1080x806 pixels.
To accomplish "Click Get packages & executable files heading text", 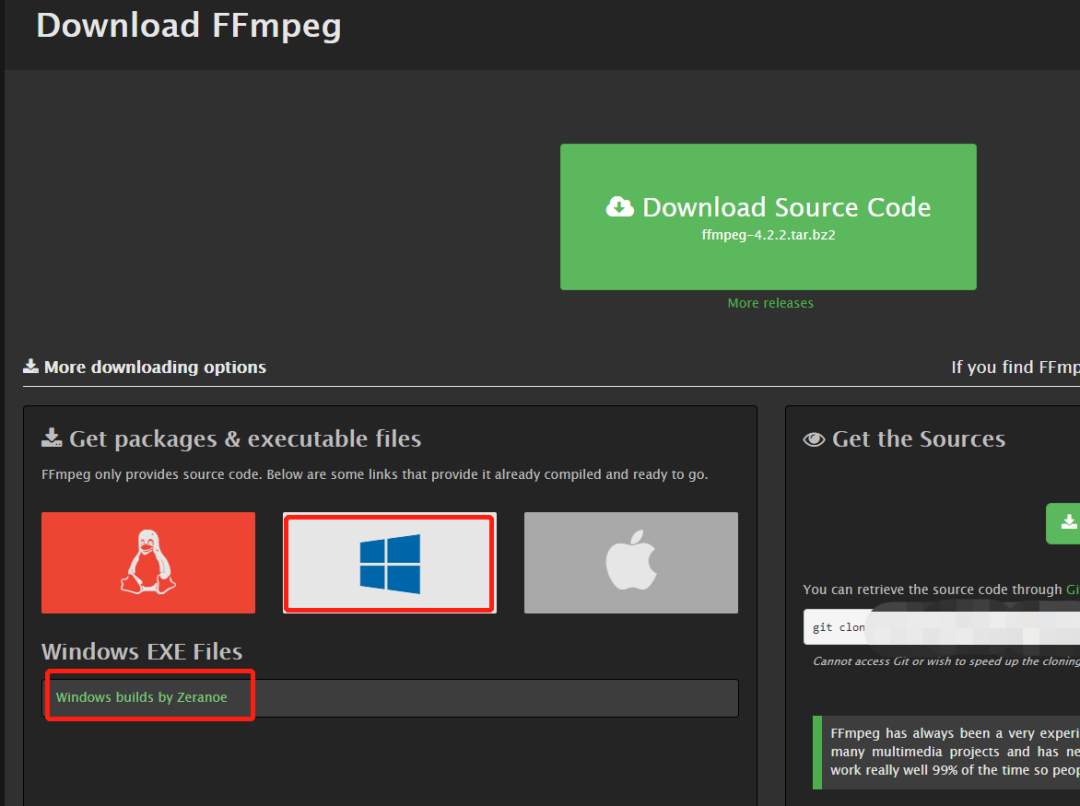I will point(245,439).
